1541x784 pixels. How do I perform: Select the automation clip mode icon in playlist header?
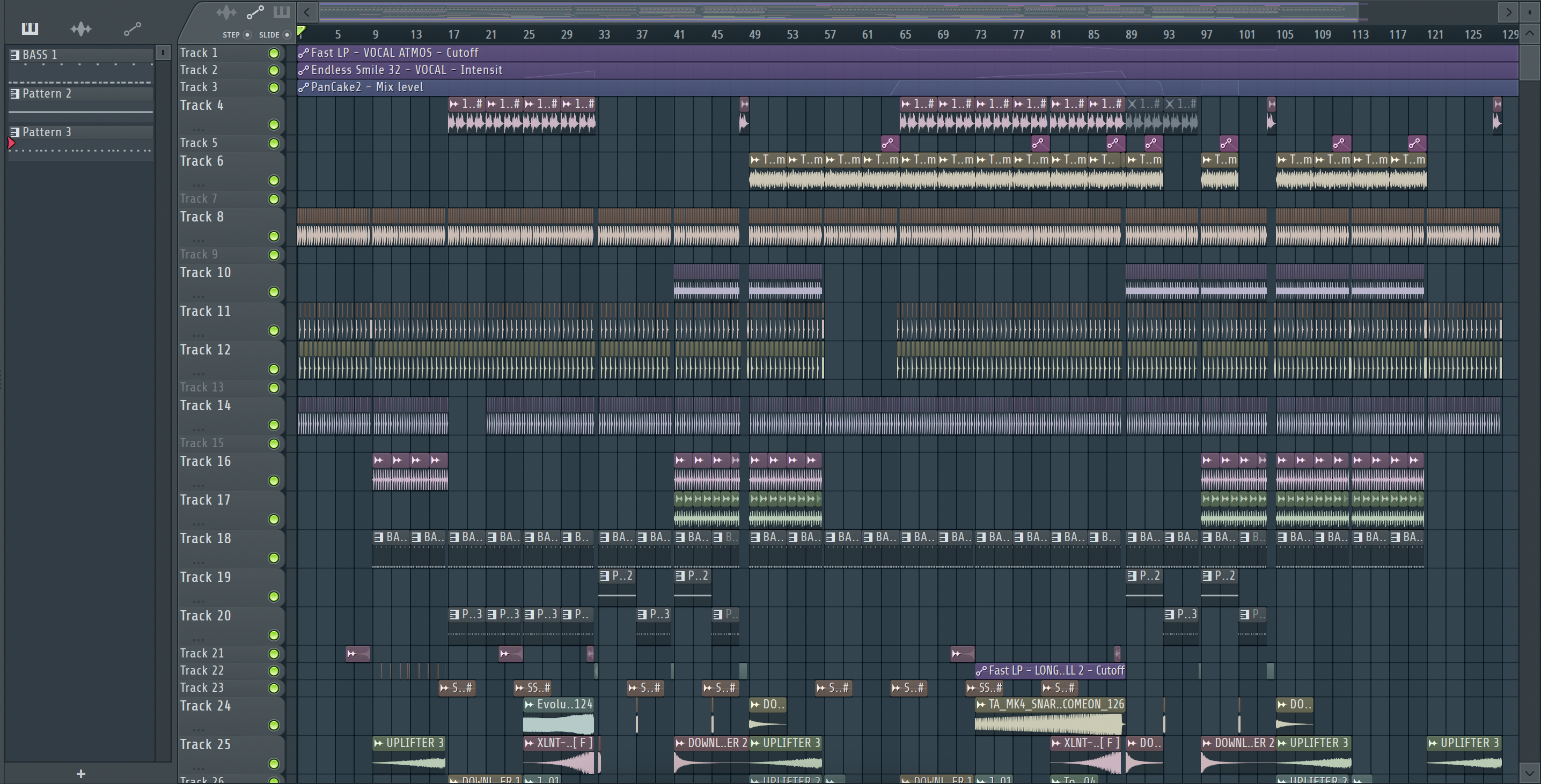255,12
